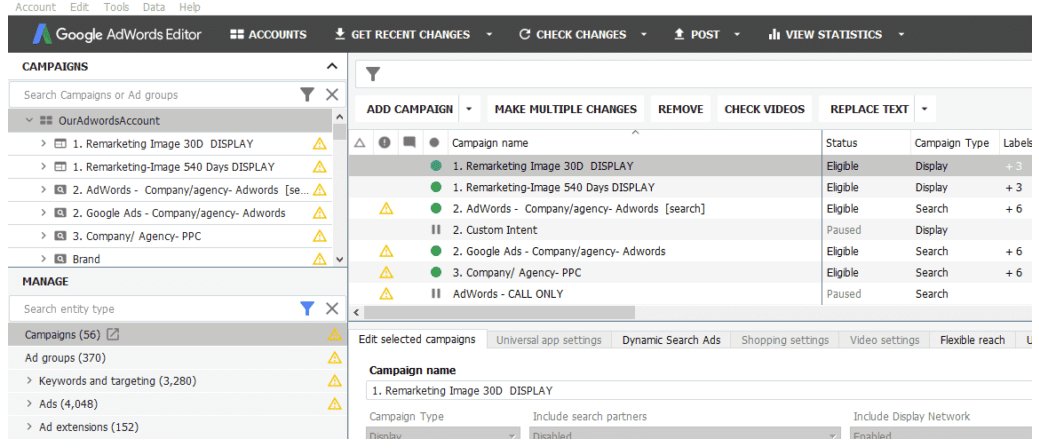Image resolution: width=1039 pixels, height=448 pixels.
Task: Clear entity type search with X icon
Action: click(x=332, y=309)
